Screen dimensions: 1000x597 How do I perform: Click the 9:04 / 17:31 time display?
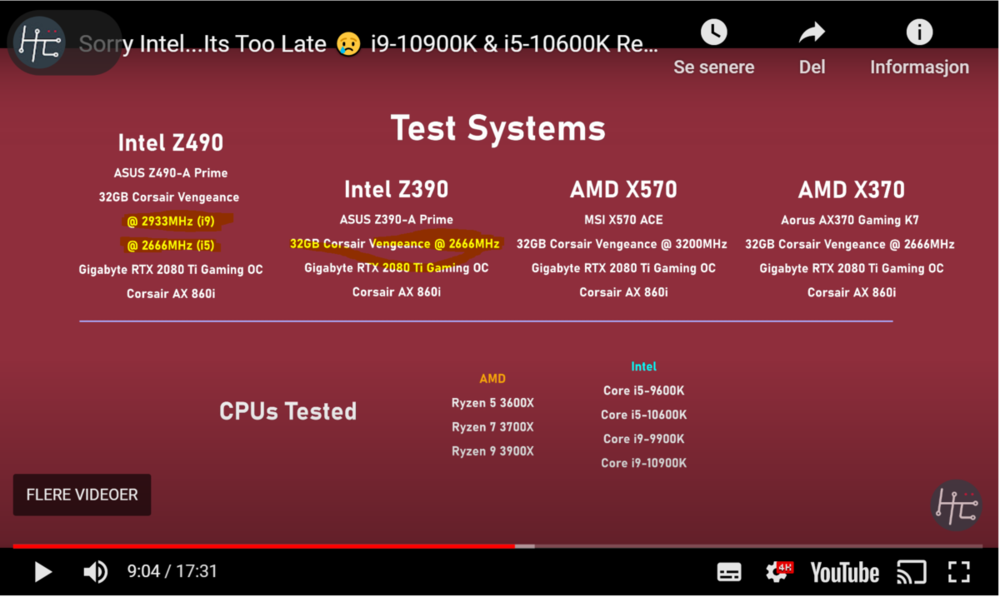coord(172,571)
